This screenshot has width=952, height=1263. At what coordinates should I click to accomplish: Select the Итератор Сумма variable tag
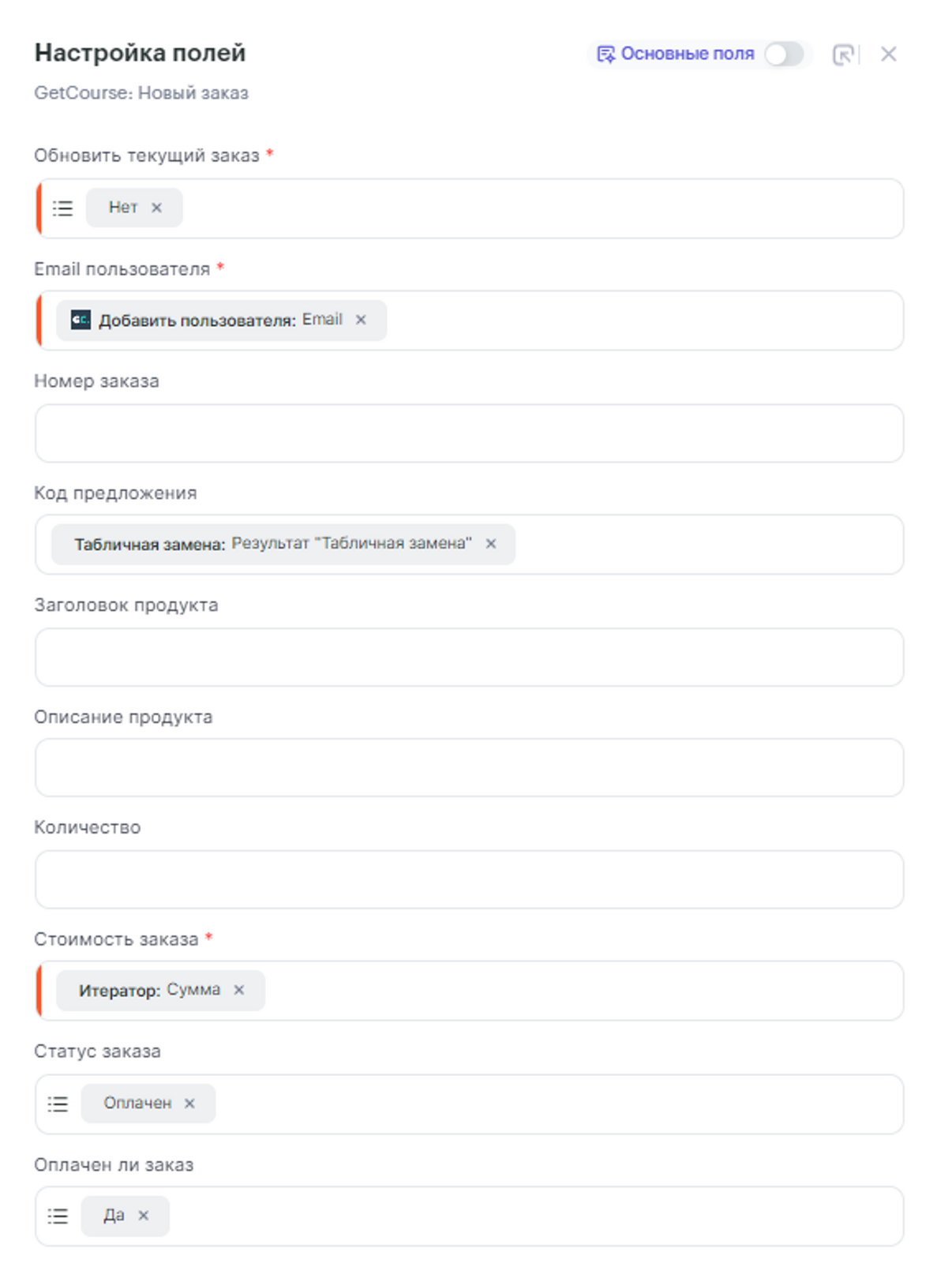[149, 990]
